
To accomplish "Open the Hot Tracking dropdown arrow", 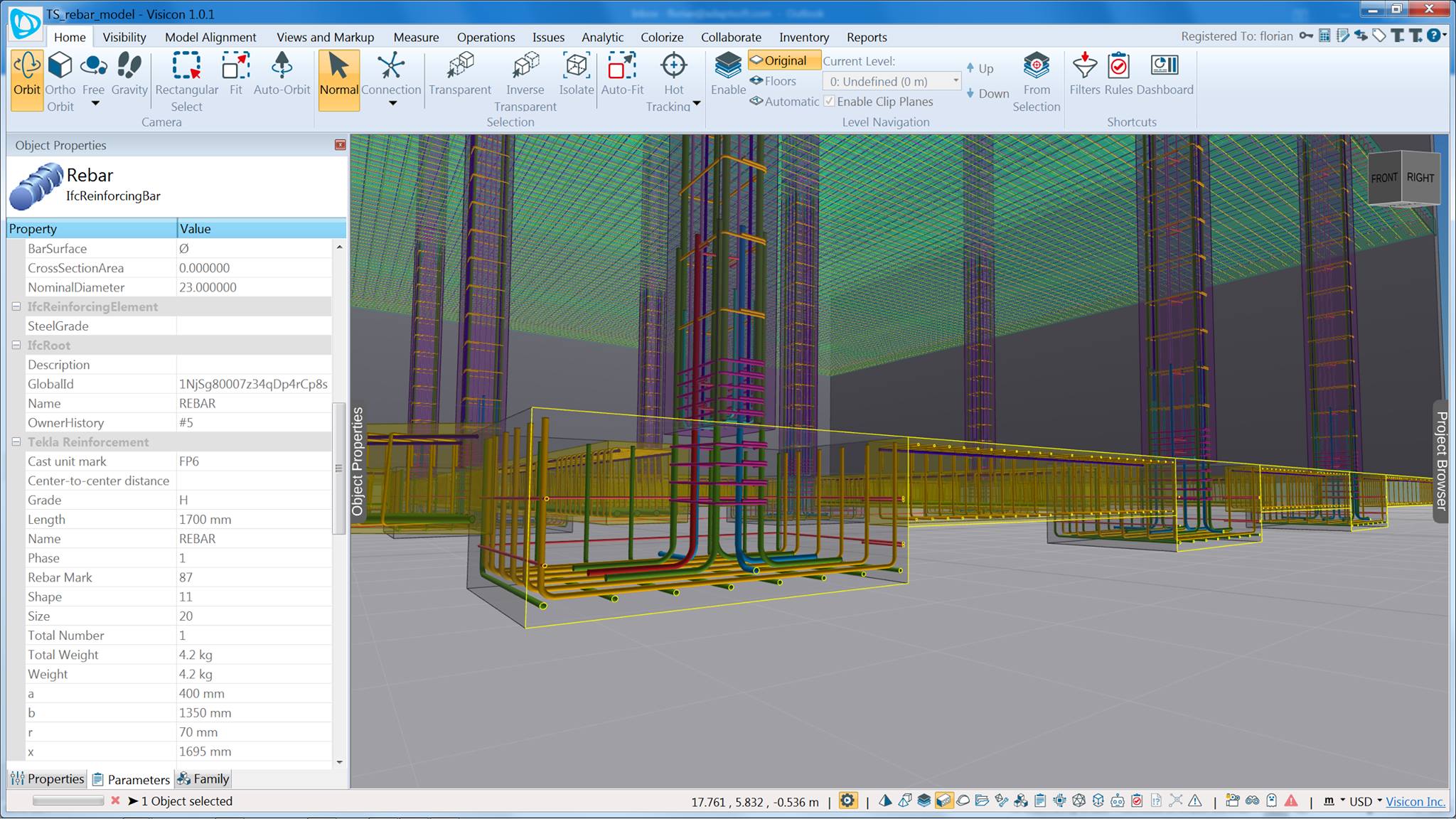I will 697,104.
